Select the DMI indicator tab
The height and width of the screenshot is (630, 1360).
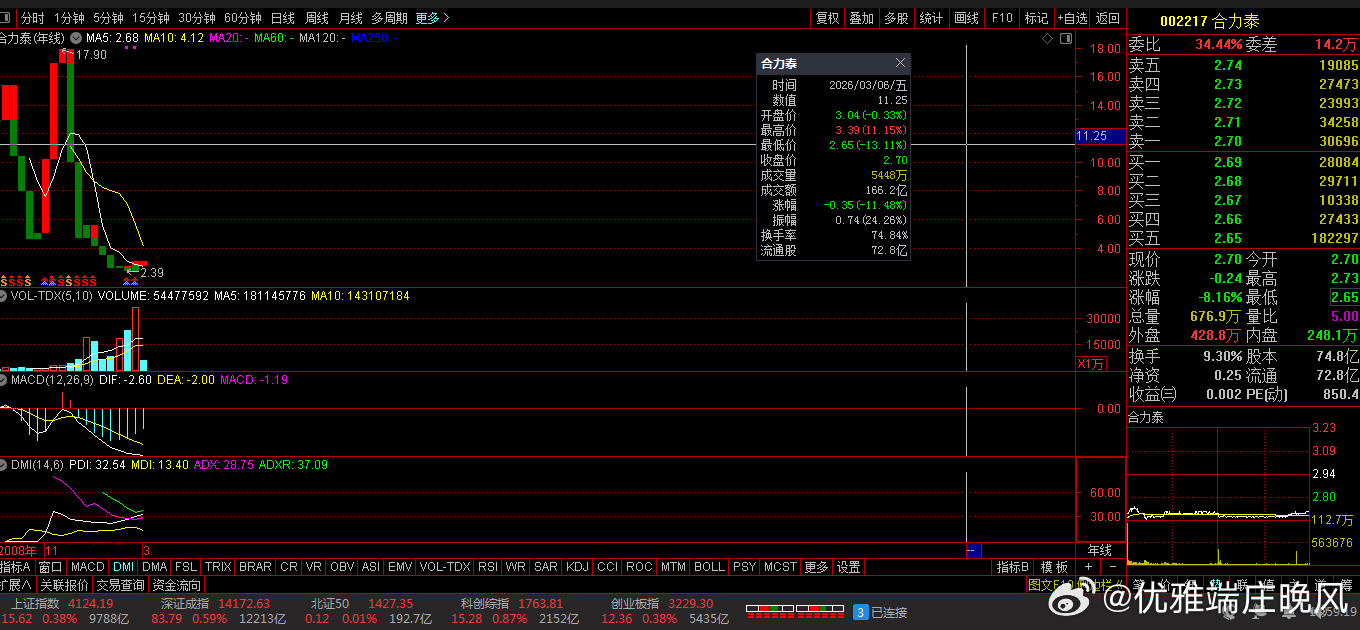point(124,567)
